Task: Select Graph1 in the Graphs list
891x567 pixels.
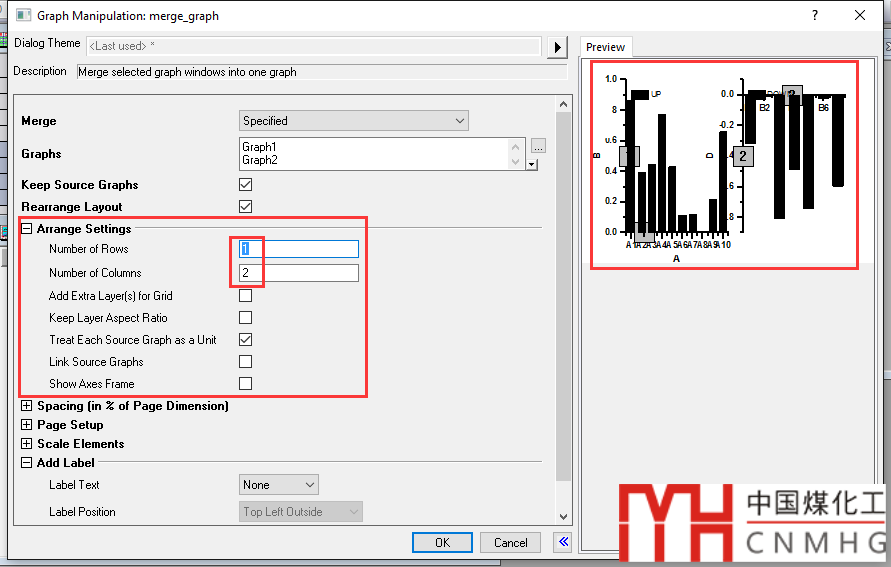Action: (x=259, y=147)
